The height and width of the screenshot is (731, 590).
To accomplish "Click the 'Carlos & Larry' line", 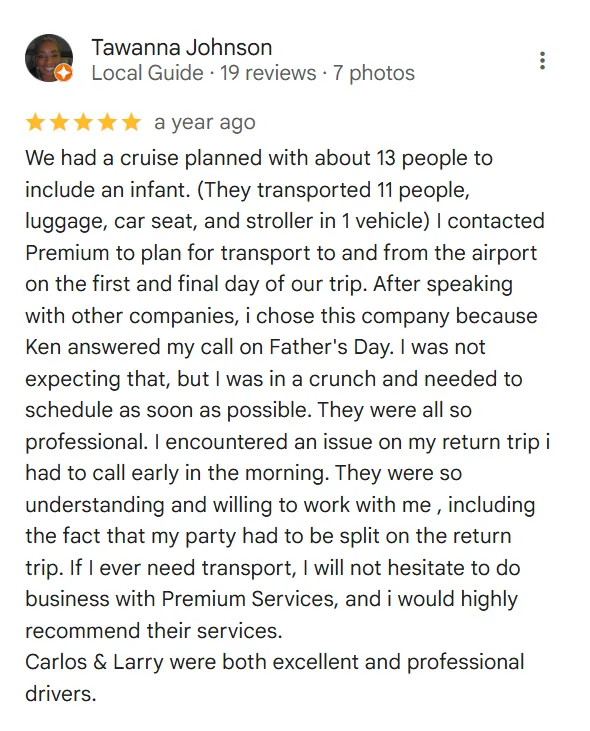I will [x=275, y=662].
